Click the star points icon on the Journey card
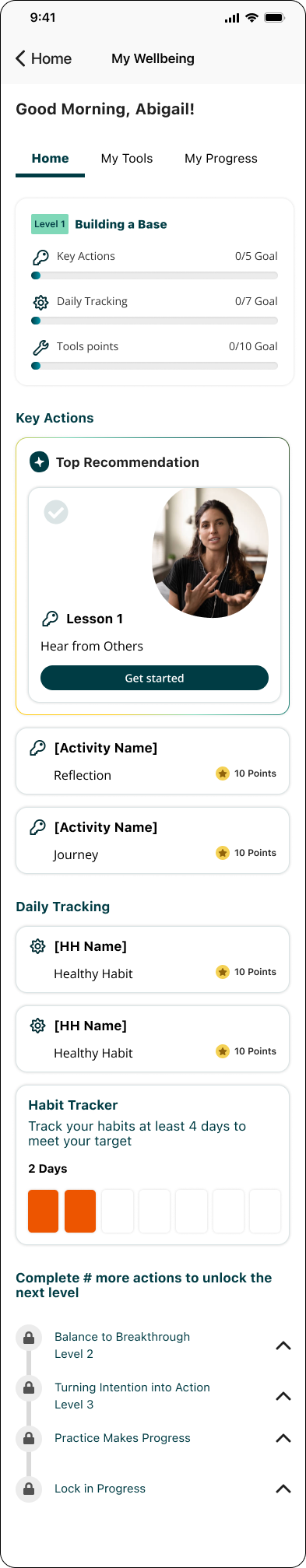This screenshot has height=1568, width=306. (223, 853)
